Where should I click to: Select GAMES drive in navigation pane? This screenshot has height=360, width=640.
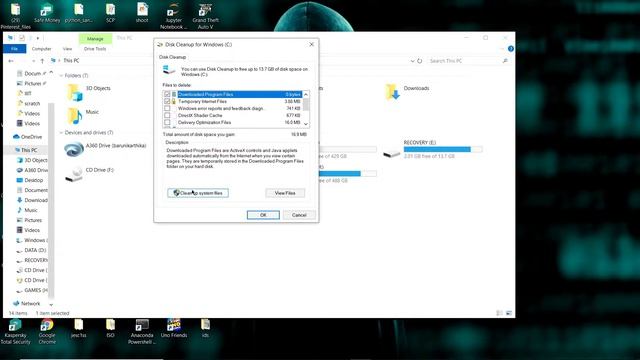click(31, 290)
